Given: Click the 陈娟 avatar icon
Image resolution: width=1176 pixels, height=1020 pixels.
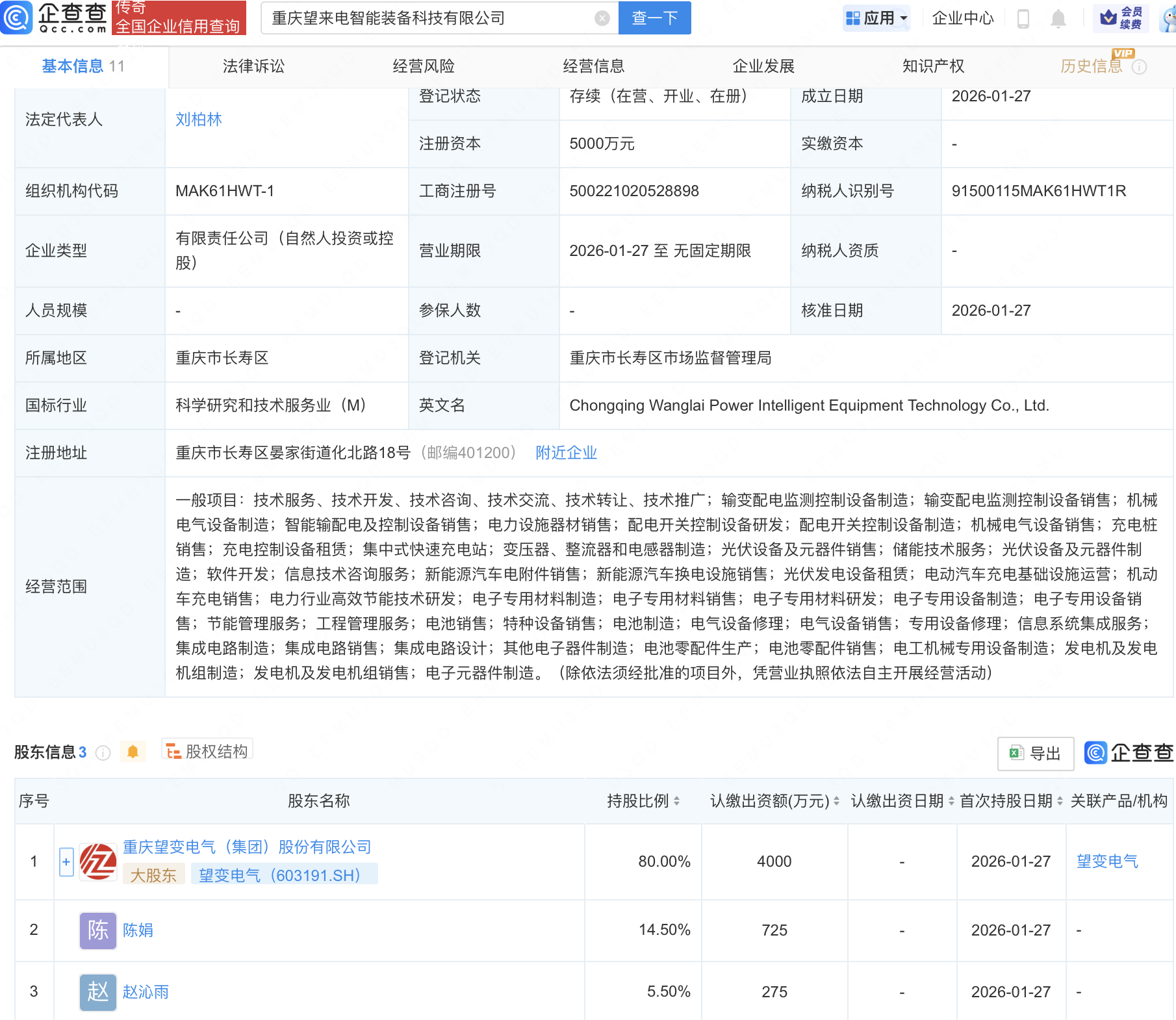Looking at the screenshot, I should 98,930.
